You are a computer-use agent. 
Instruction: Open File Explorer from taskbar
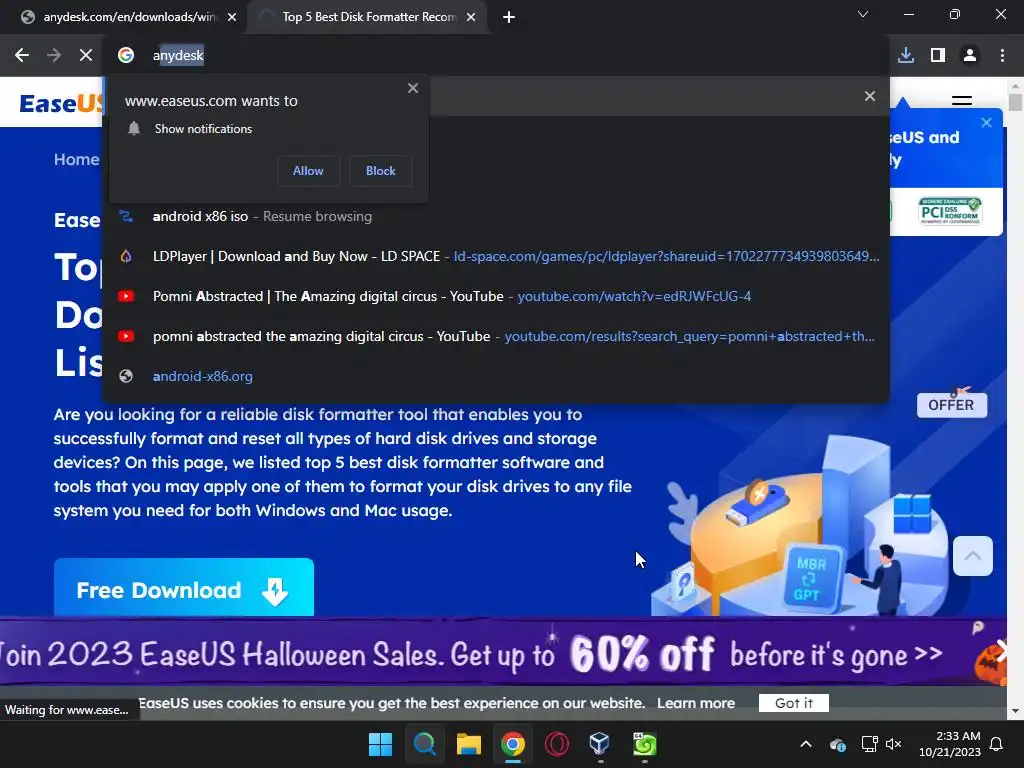[469, 744]
